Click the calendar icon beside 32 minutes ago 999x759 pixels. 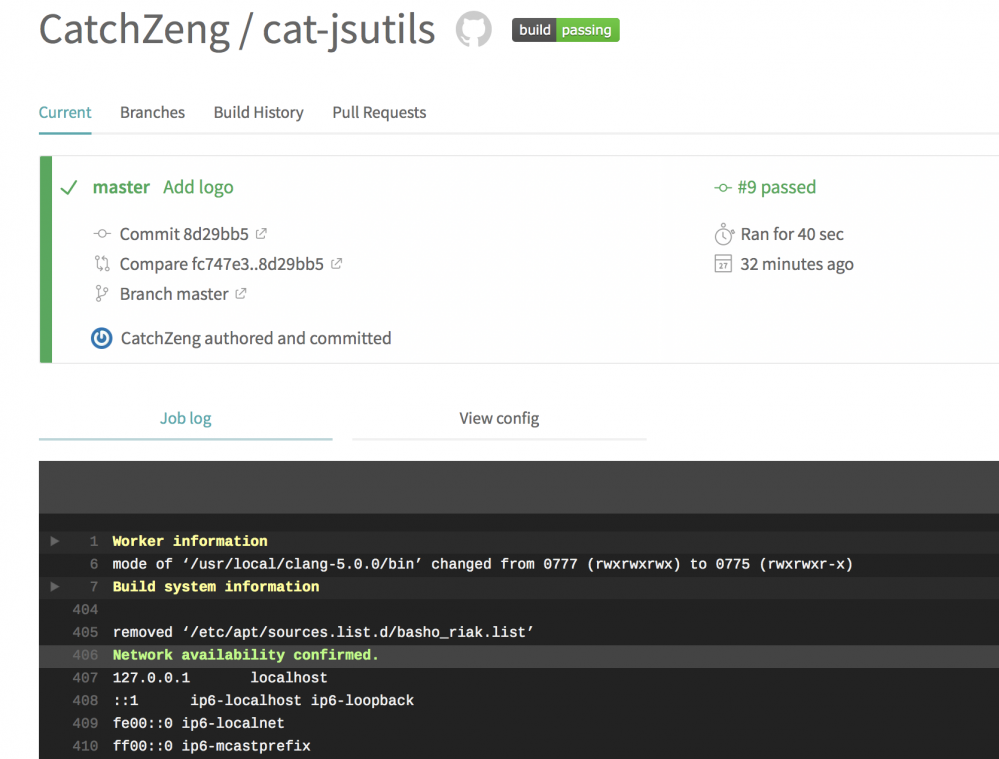pyautogui.click(x=724, y=264)
